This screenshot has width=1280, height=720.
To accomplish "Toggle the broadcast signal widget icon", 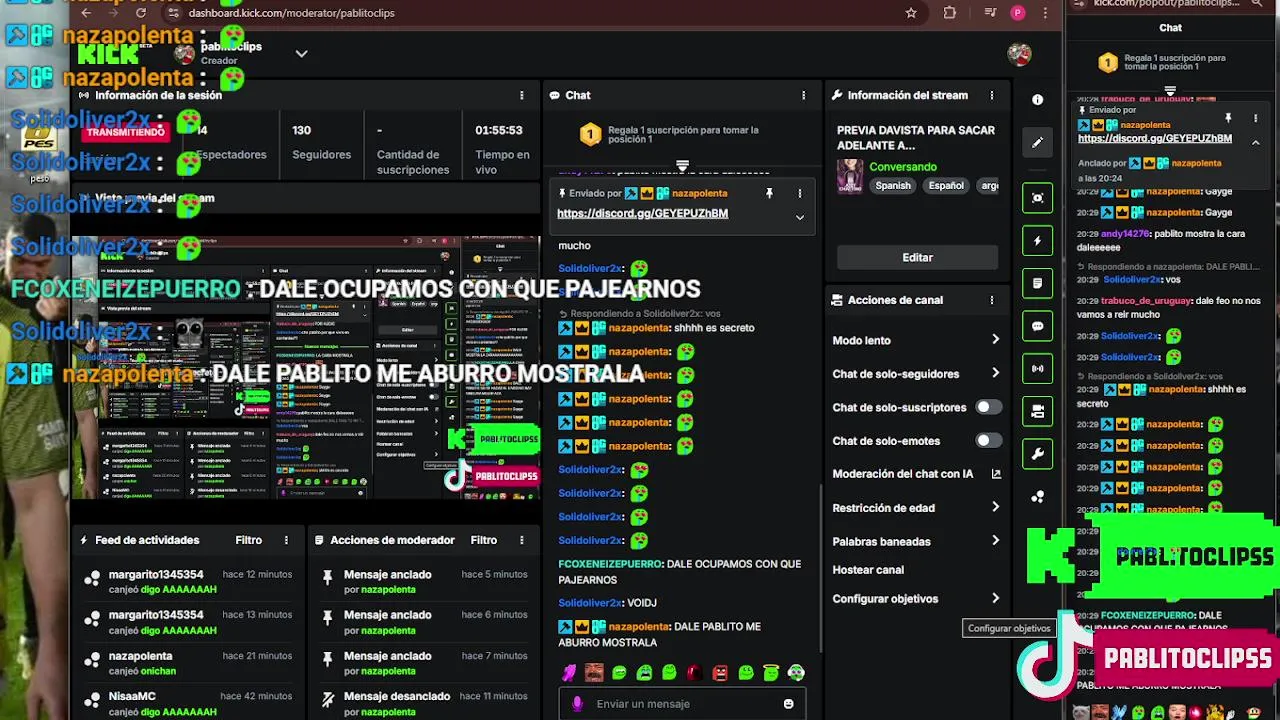I will tap(1037, 369).
